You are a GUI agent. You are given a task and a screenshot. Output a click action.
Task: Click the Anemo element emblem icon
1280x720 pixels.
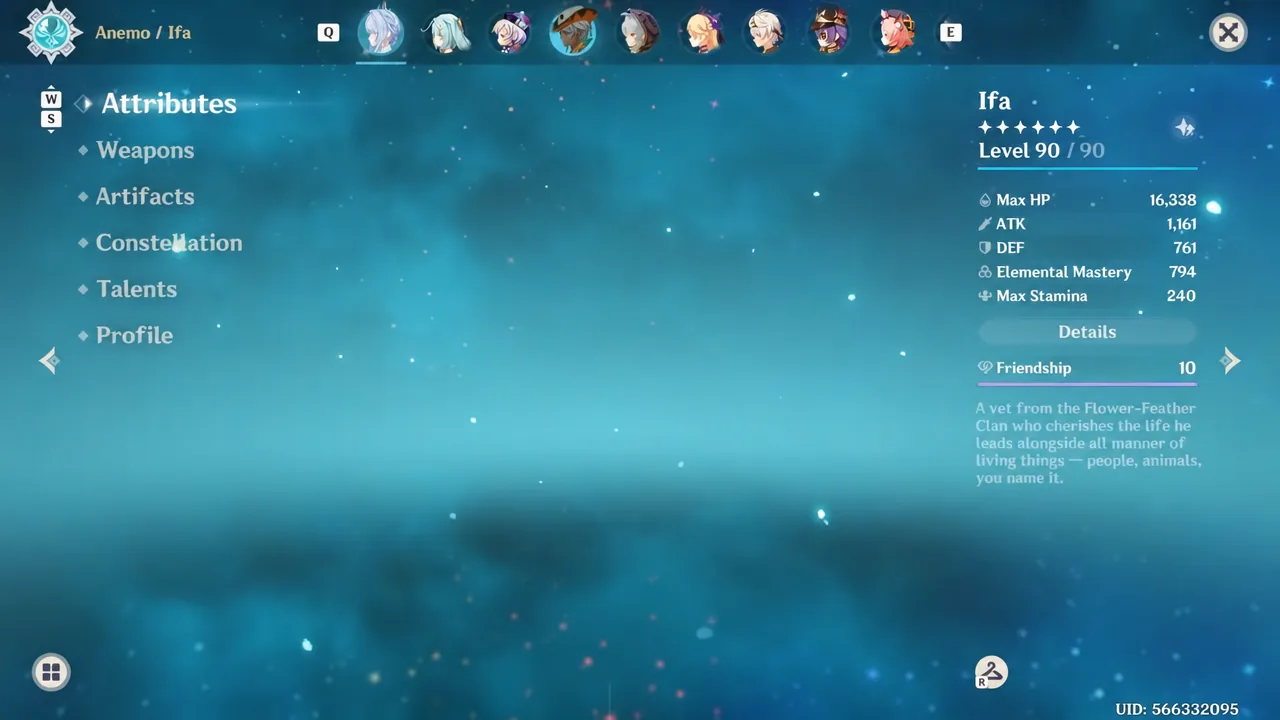tap(51, 32)
